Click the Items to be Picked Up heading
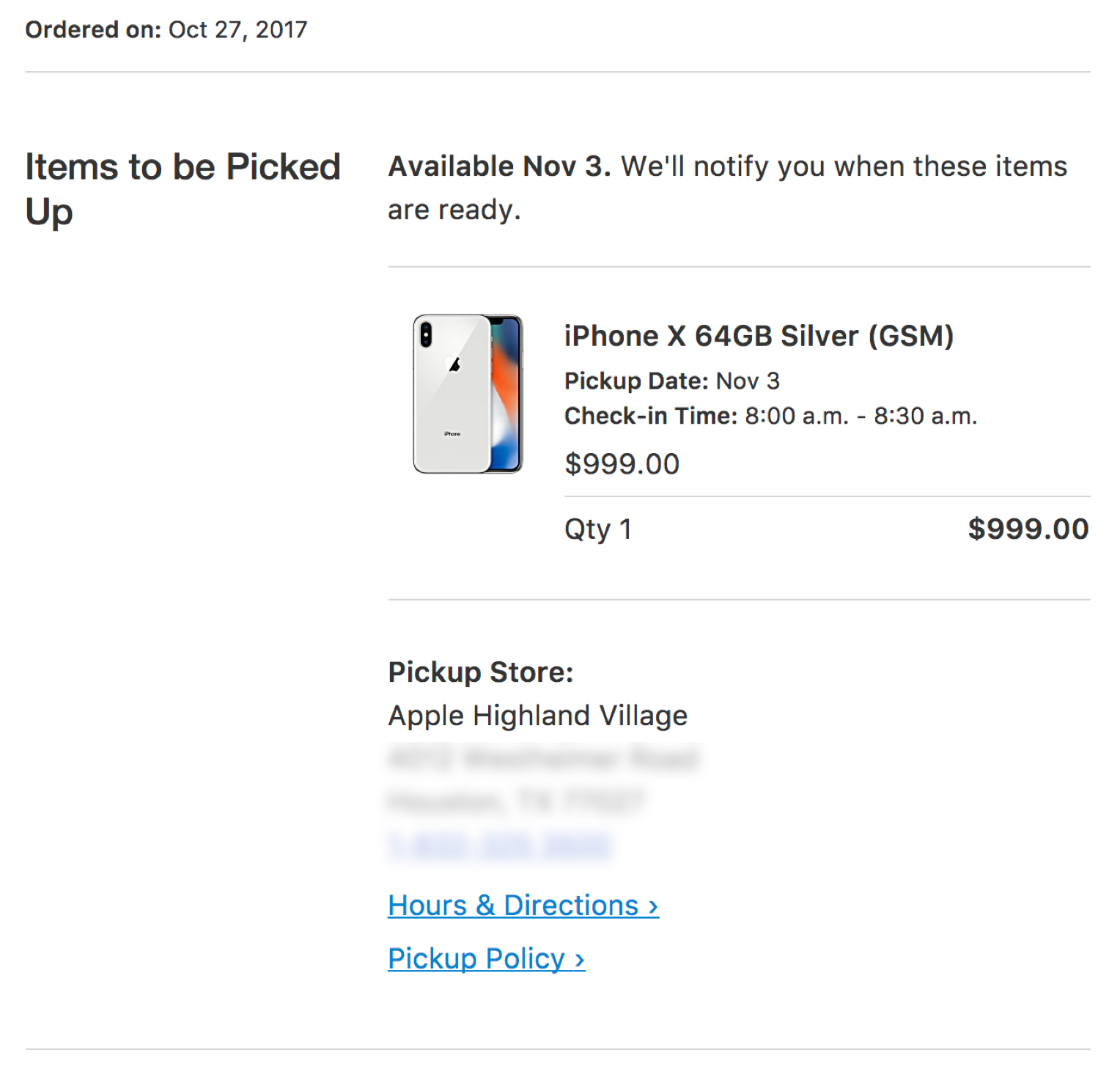Image resolution: width=1120 pixels, height=1091 pixels. coord(183,188)
